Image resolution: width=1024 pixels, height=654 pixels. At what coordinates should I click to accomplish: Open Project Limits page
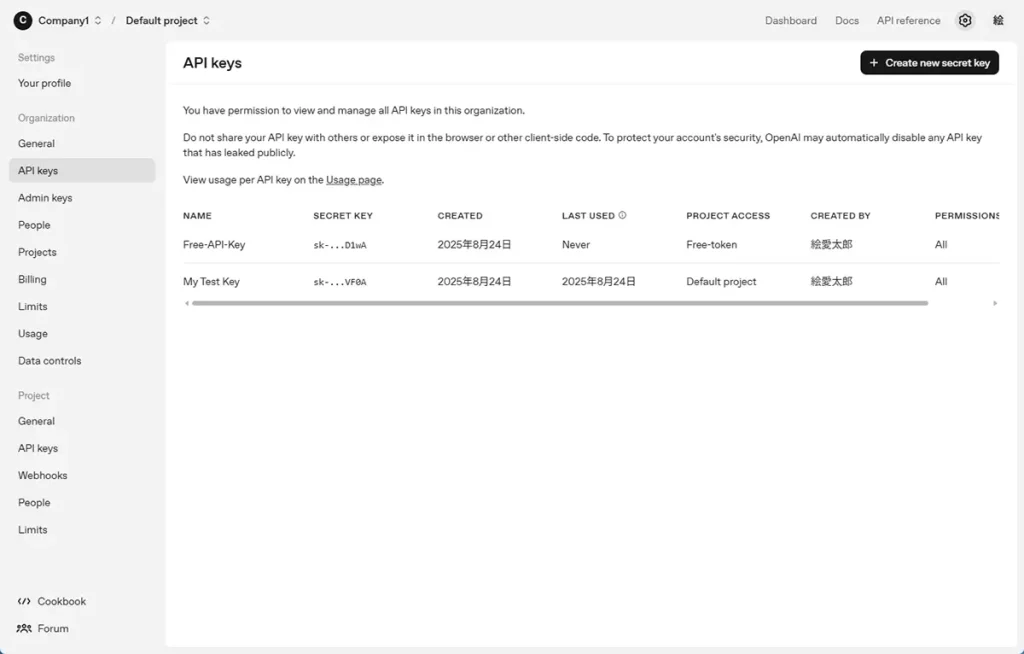point(82,530)
